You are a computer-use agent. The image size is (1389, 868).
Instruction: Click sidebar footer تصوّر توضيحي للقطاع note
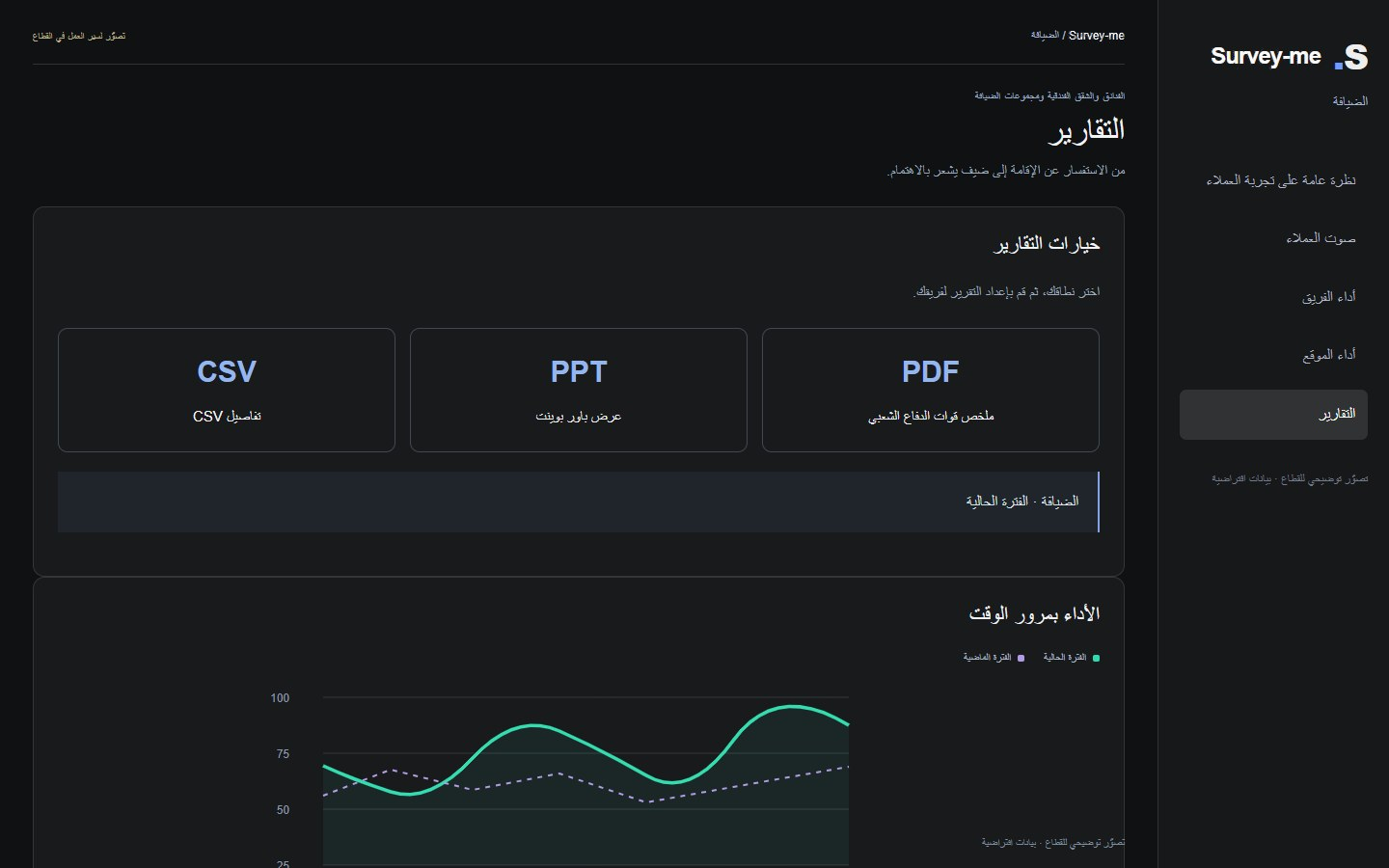tap(1290, 479)
